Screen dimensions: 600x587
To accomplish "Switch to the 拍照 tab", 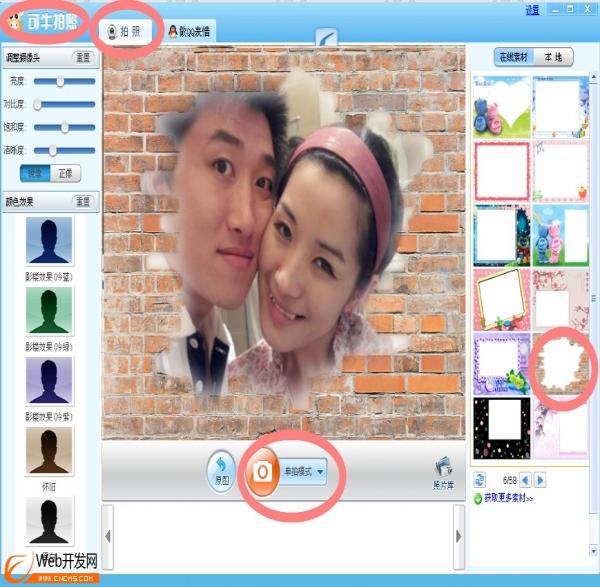I will [128, 31].
